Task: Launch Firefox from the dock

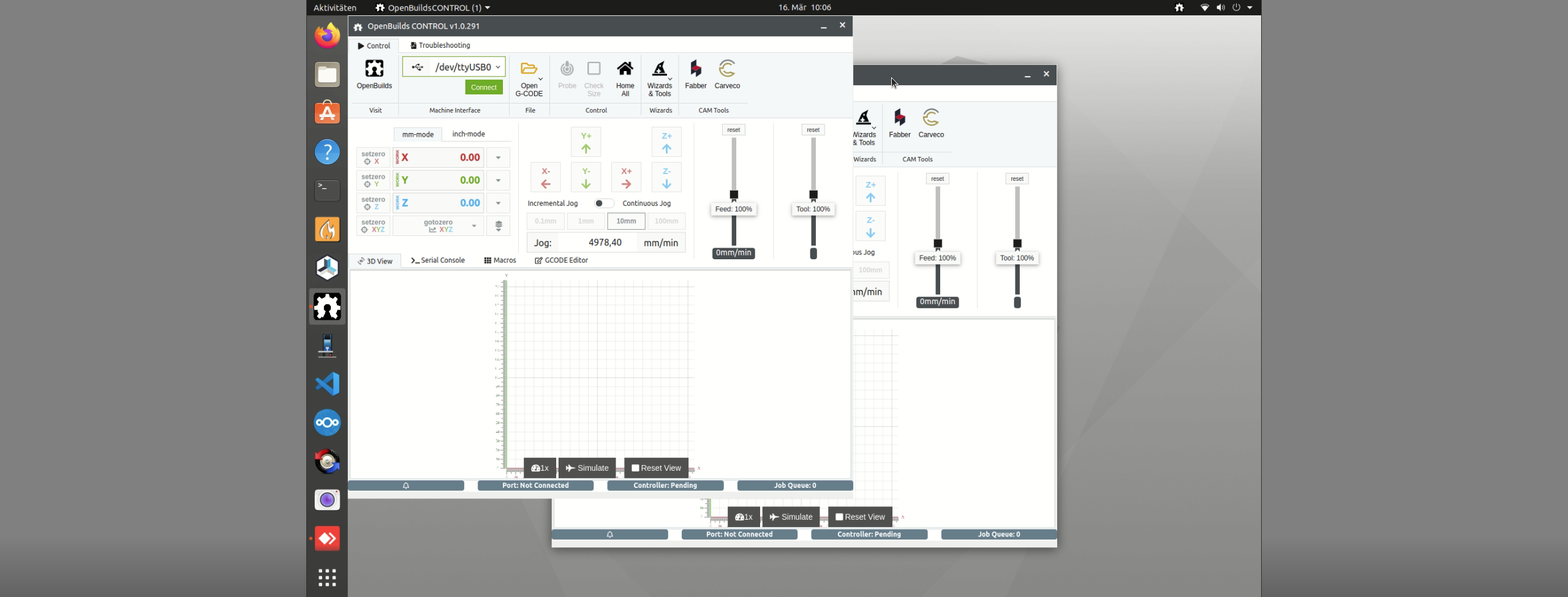Action: [x=327, y=35]
